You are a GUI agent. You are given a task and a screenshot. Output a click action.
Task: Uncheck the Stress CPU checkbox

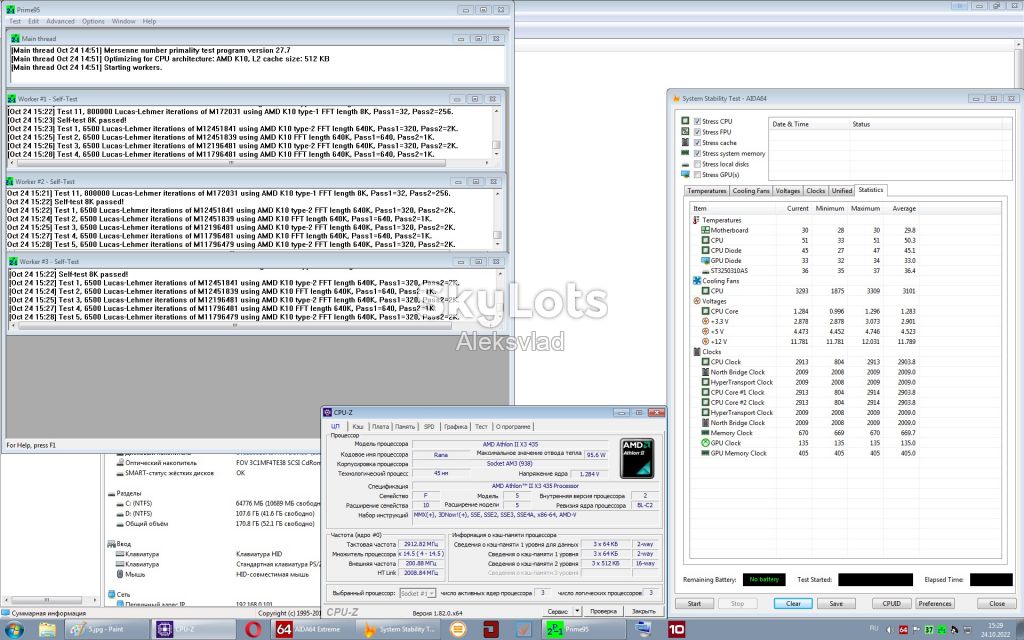point(697,121)
